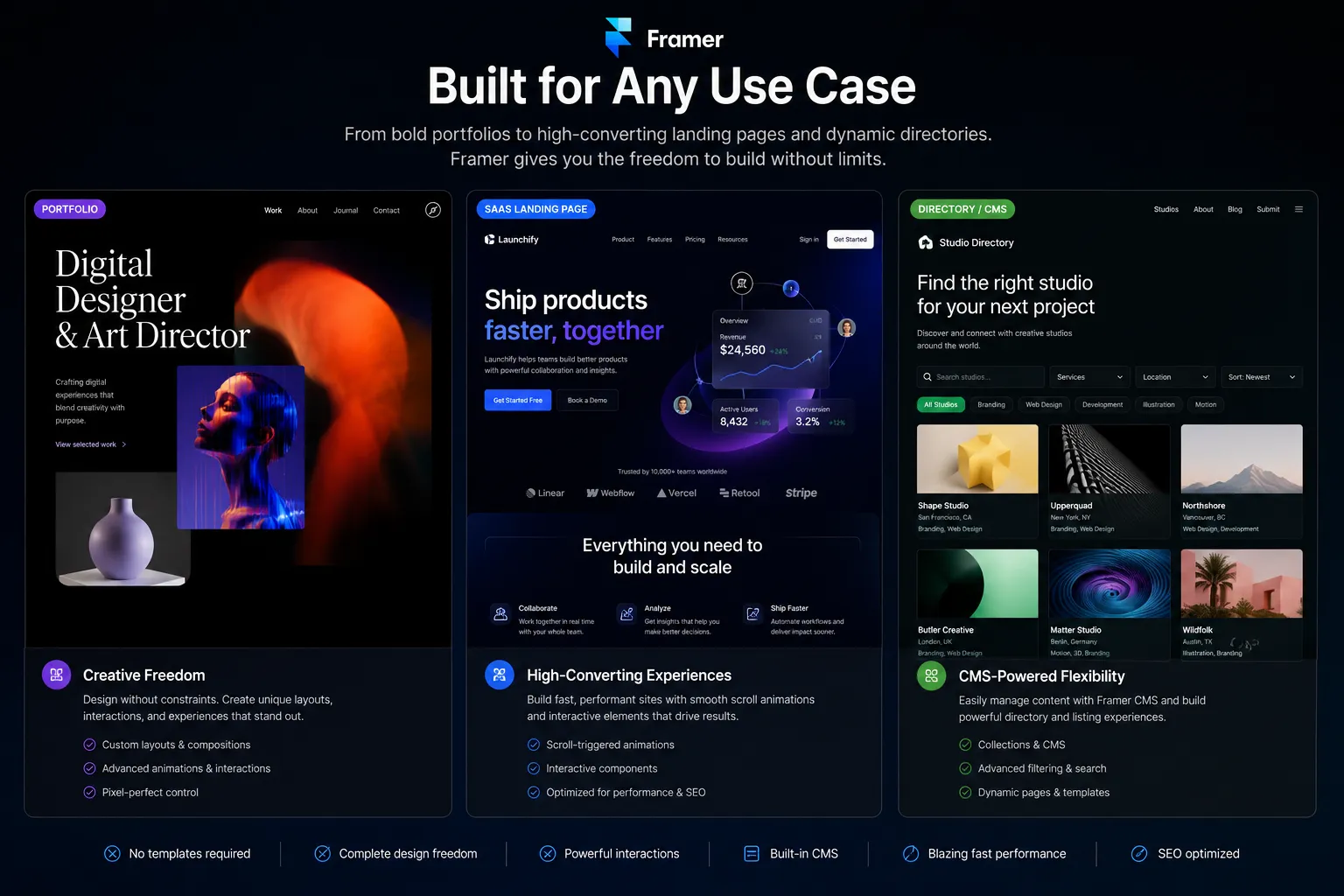Open the Sort: Newest dropdown
1344x896 pixels.
pos(1261,377)
